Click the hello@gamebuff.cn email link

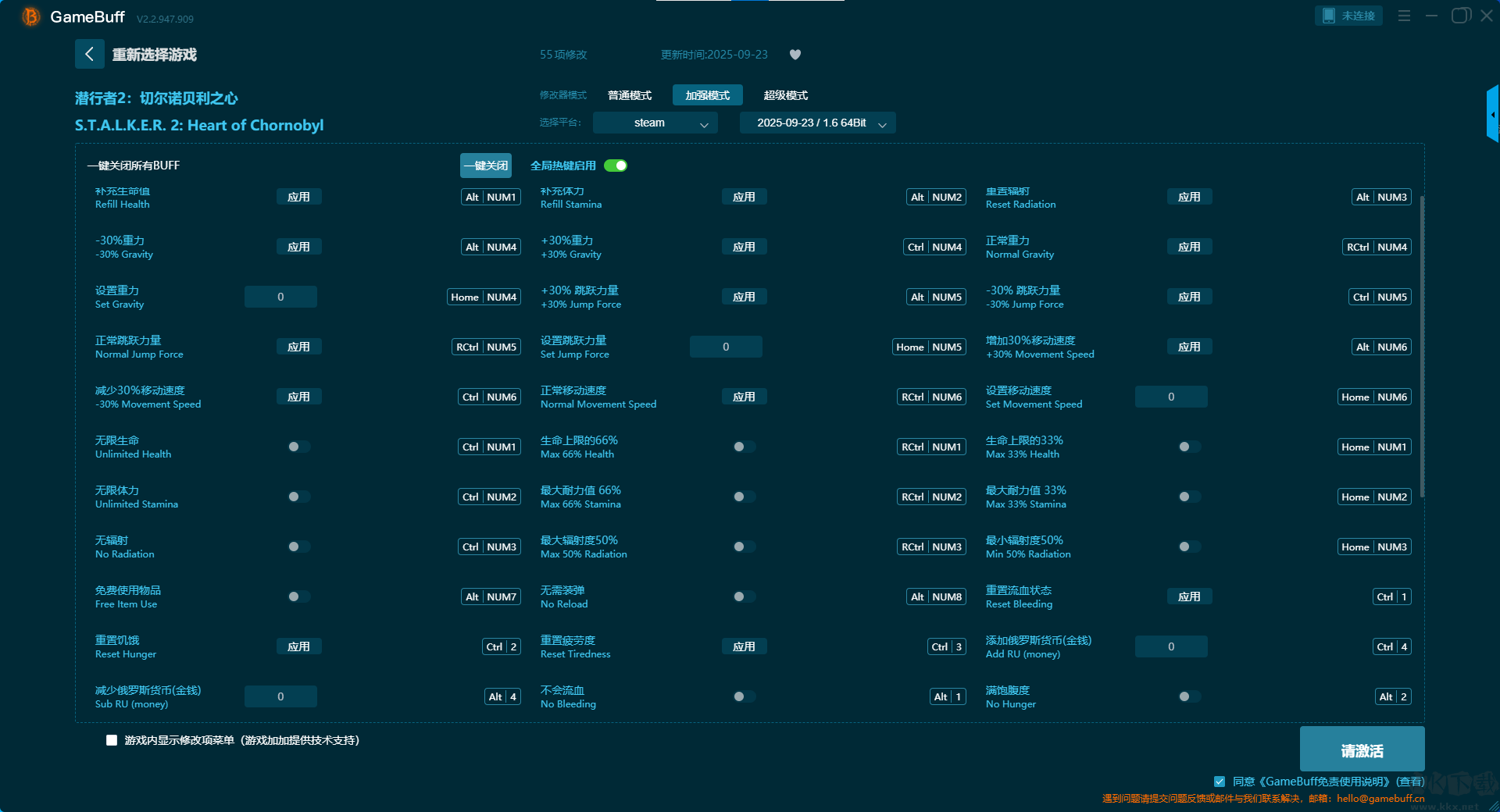(x=1380, y=799)
